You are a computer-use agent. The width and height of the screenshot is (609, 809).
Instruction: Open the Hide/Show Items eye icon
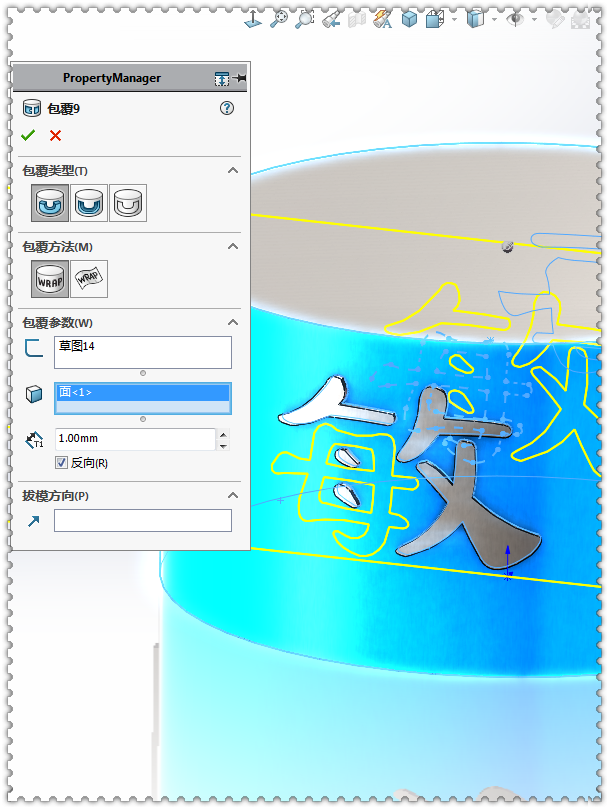tap(515, 19)
